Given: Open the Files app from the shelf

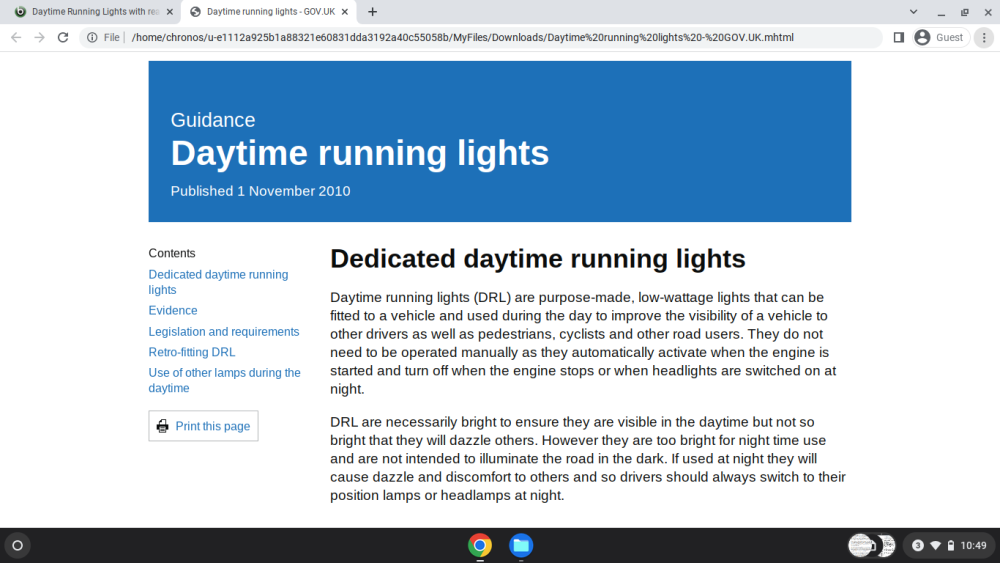Looking at the screenshot, I should point(521,545).
